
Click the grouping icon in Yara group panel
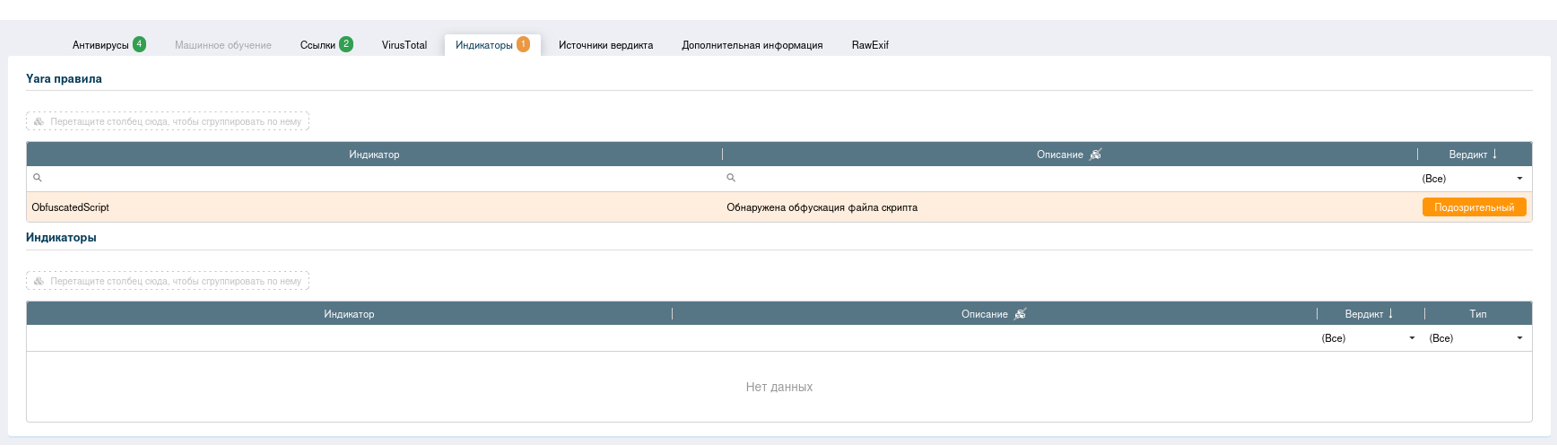[39, 121]
